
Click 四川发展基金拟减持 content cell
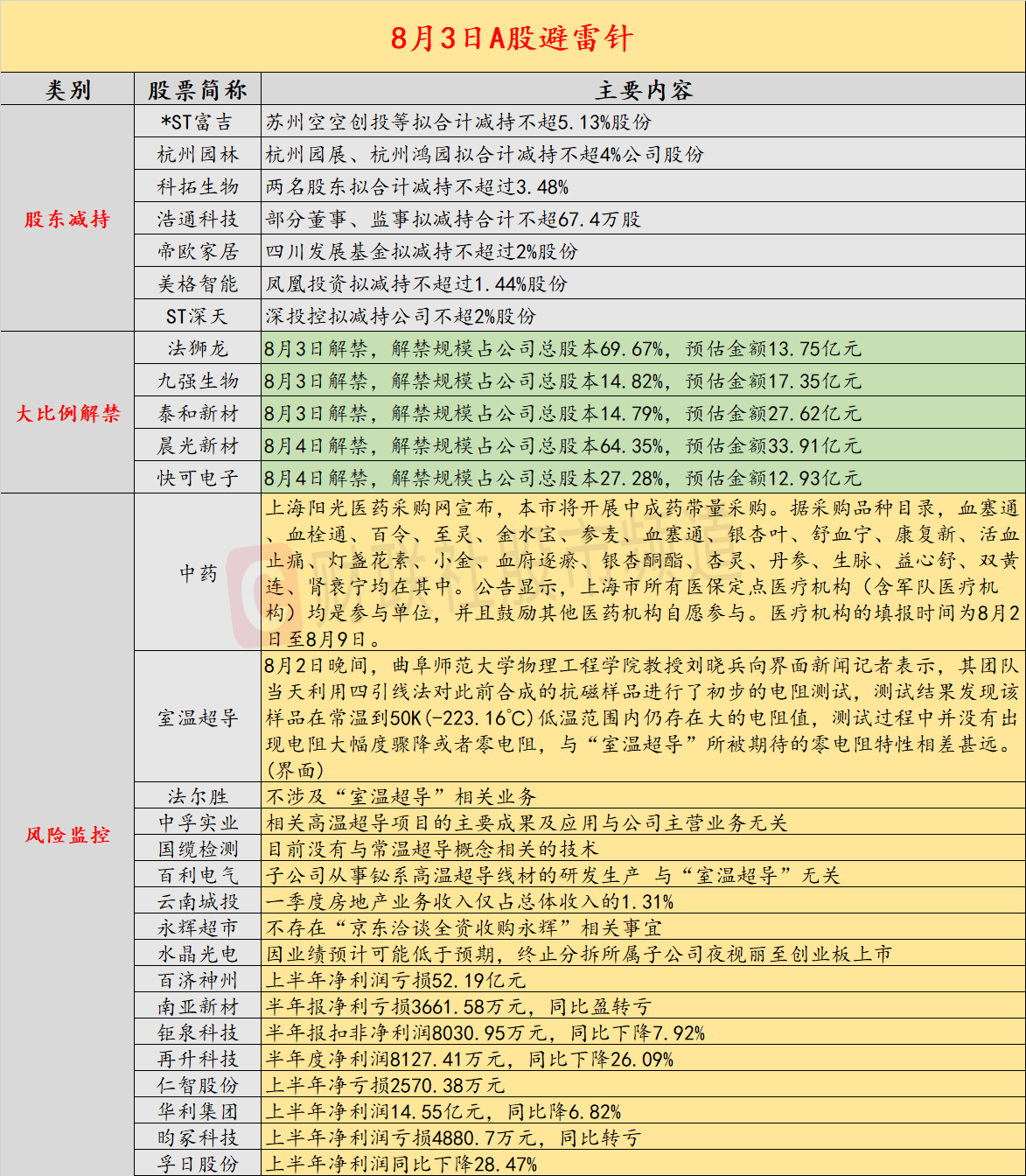[643, 252]
